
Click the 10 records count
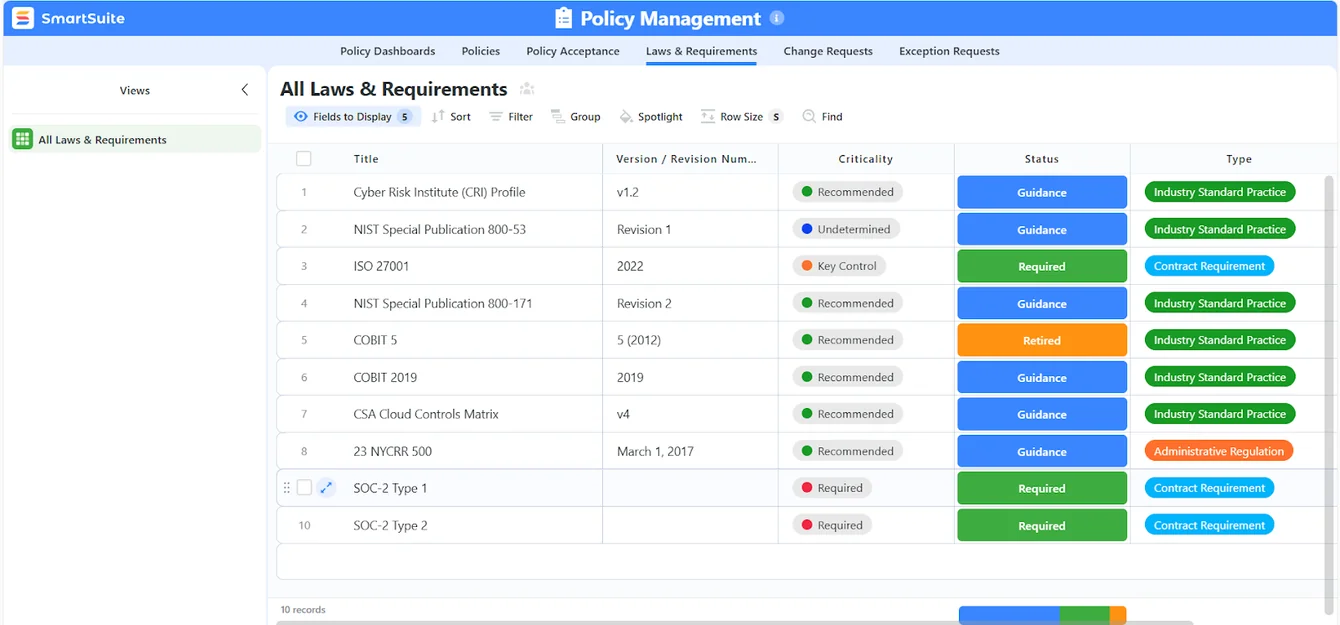coord(303,610)
